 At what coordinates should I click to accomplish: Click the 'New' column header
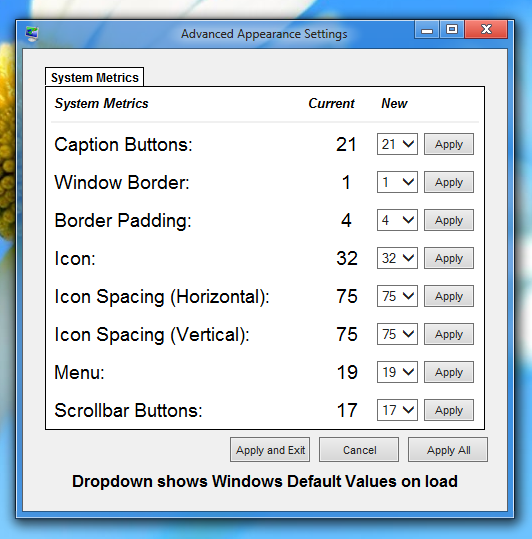point(394,103)
